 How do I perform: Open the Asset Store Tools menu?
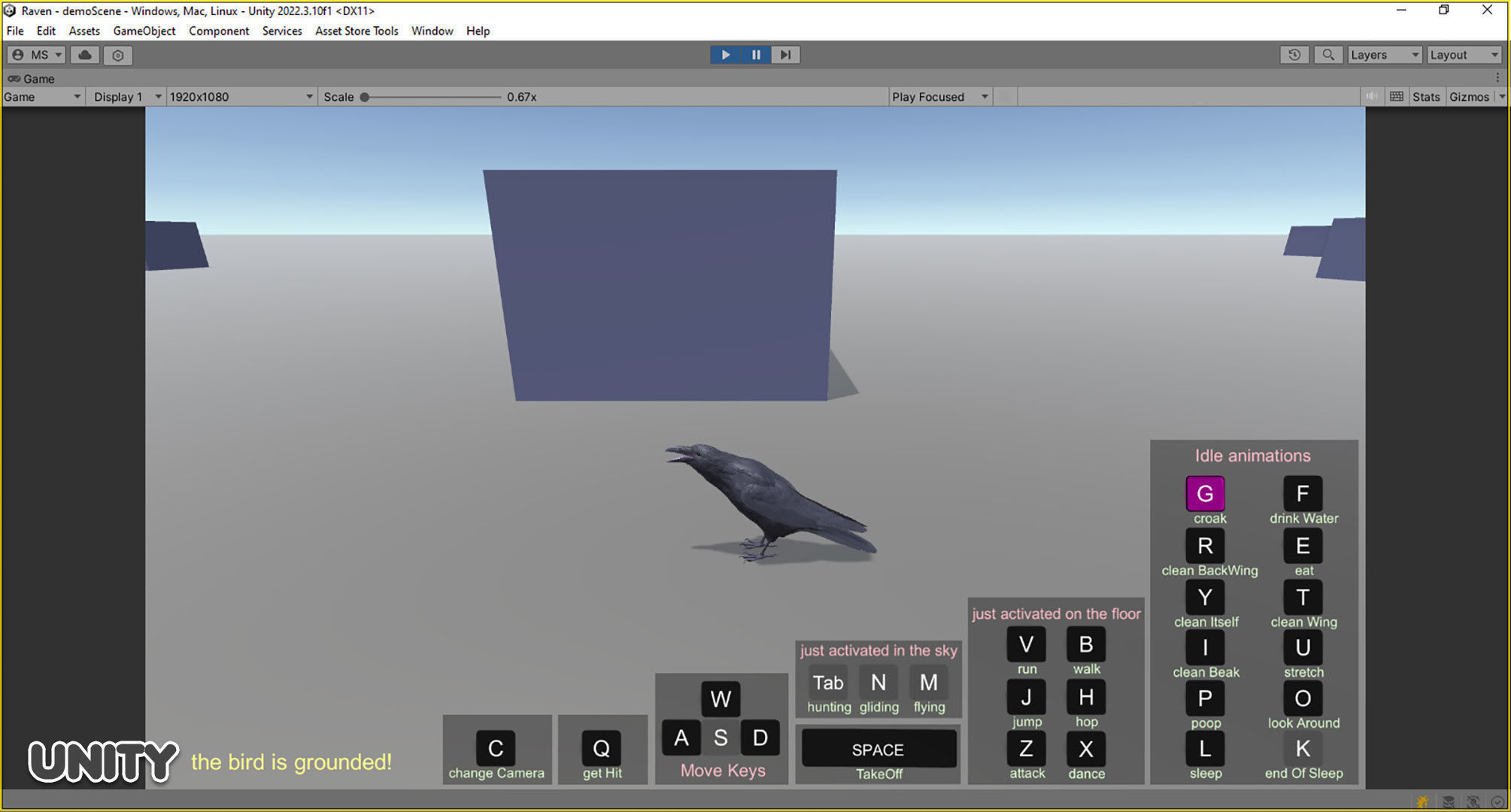click(x=357, y=31)
